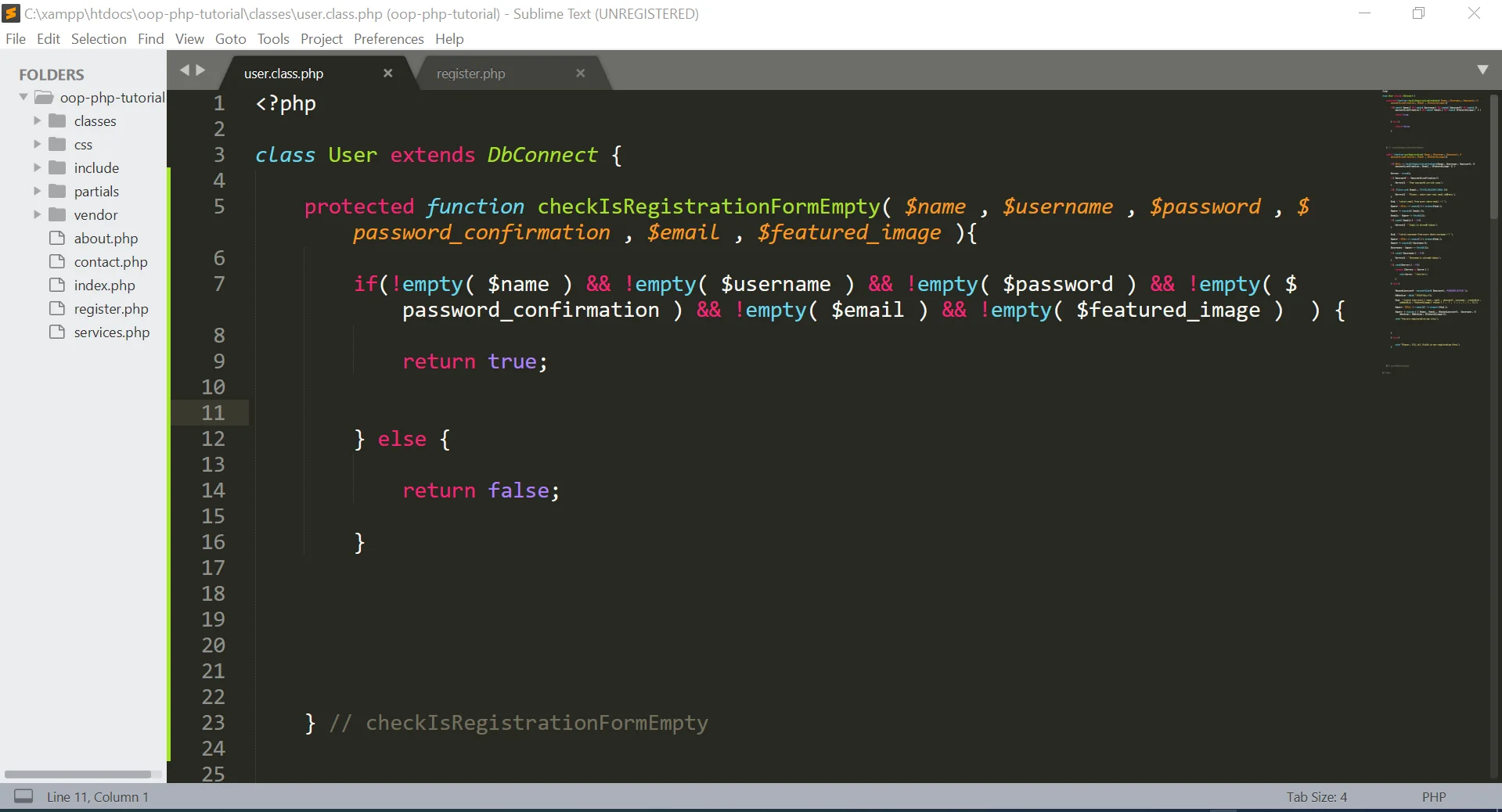The image size is (1502, 812).
Task: Select the include folder icon
Action: point(57,167)
